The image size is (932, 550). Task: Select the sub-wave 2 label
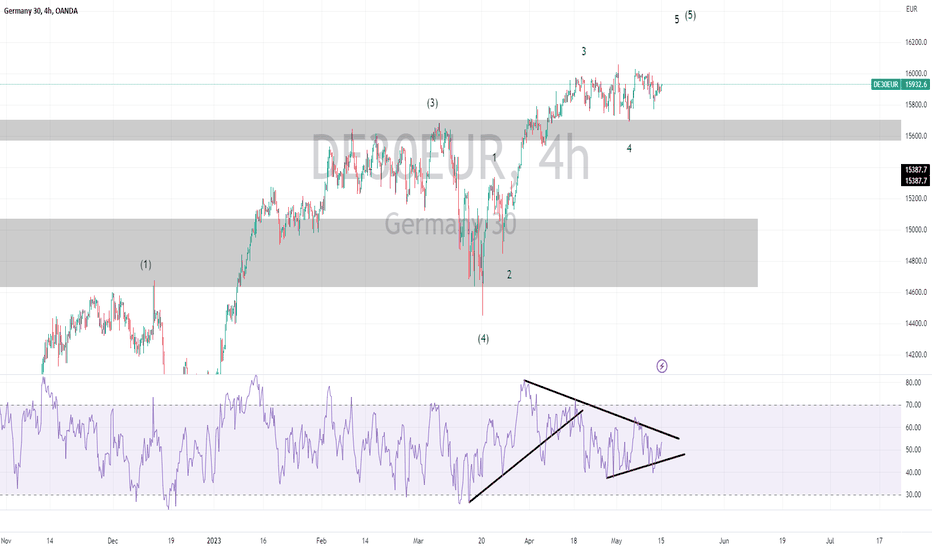pyautogui.click(x=509, y=274)
